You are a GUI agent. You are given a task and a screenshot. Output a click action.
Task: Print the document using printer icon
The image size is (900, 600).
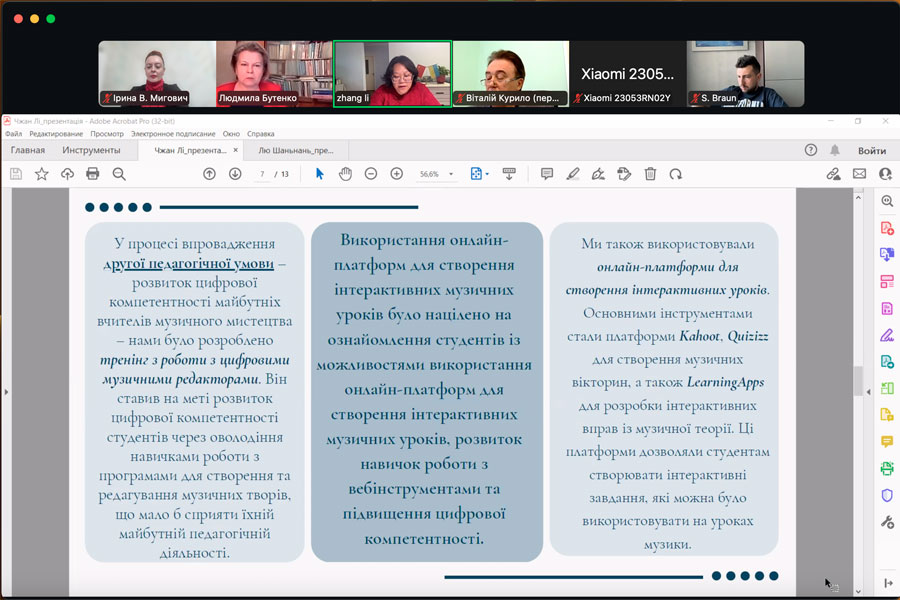click(x=92, y=173)
